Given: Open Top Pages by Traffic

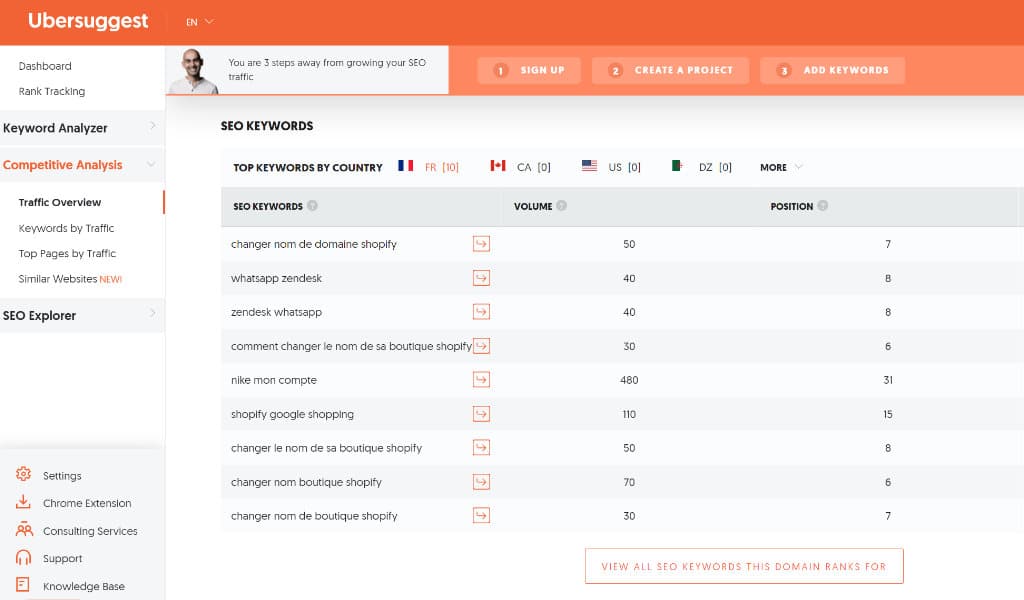Looking at the screenshot, I should (x=67, y=253).
